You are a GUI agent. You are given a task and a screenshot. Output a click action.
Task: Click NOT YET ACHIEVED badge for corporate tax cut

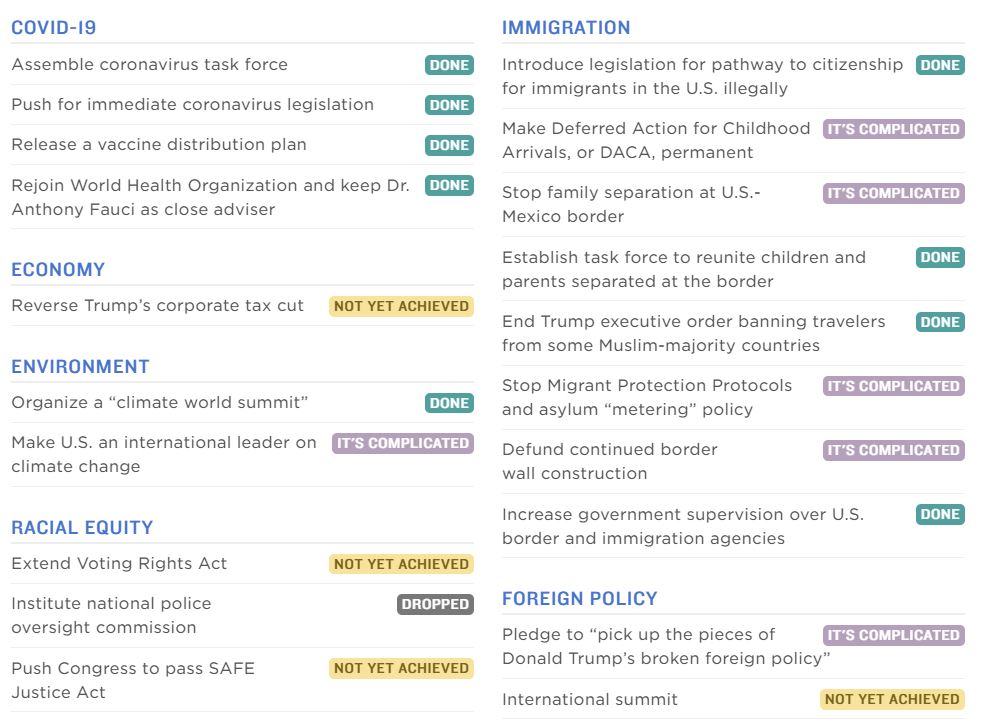(401, 306)
